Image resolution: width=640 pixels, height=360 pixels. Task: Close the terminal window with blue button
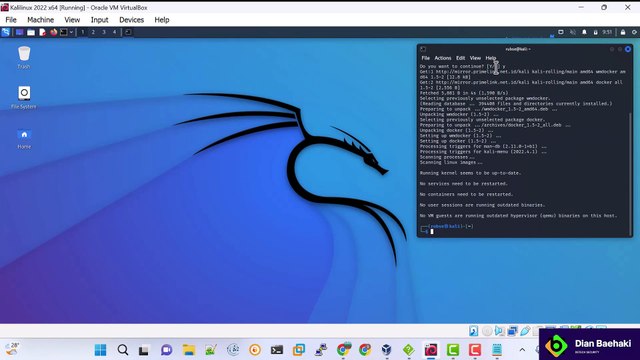[x=628, y=49]
